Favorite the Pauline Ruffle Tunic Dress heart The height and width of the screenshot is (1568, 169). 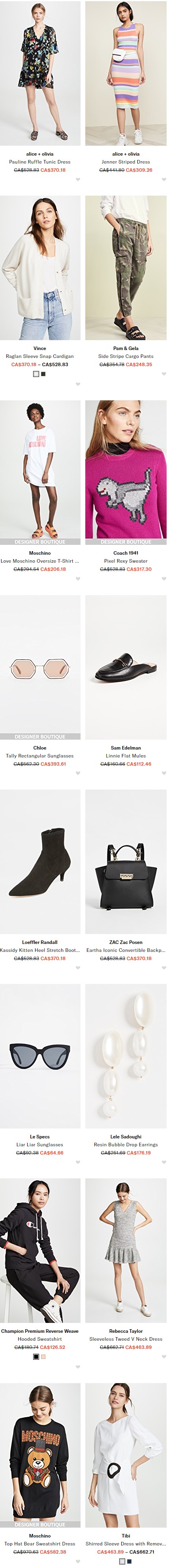[x=78, y=179]
